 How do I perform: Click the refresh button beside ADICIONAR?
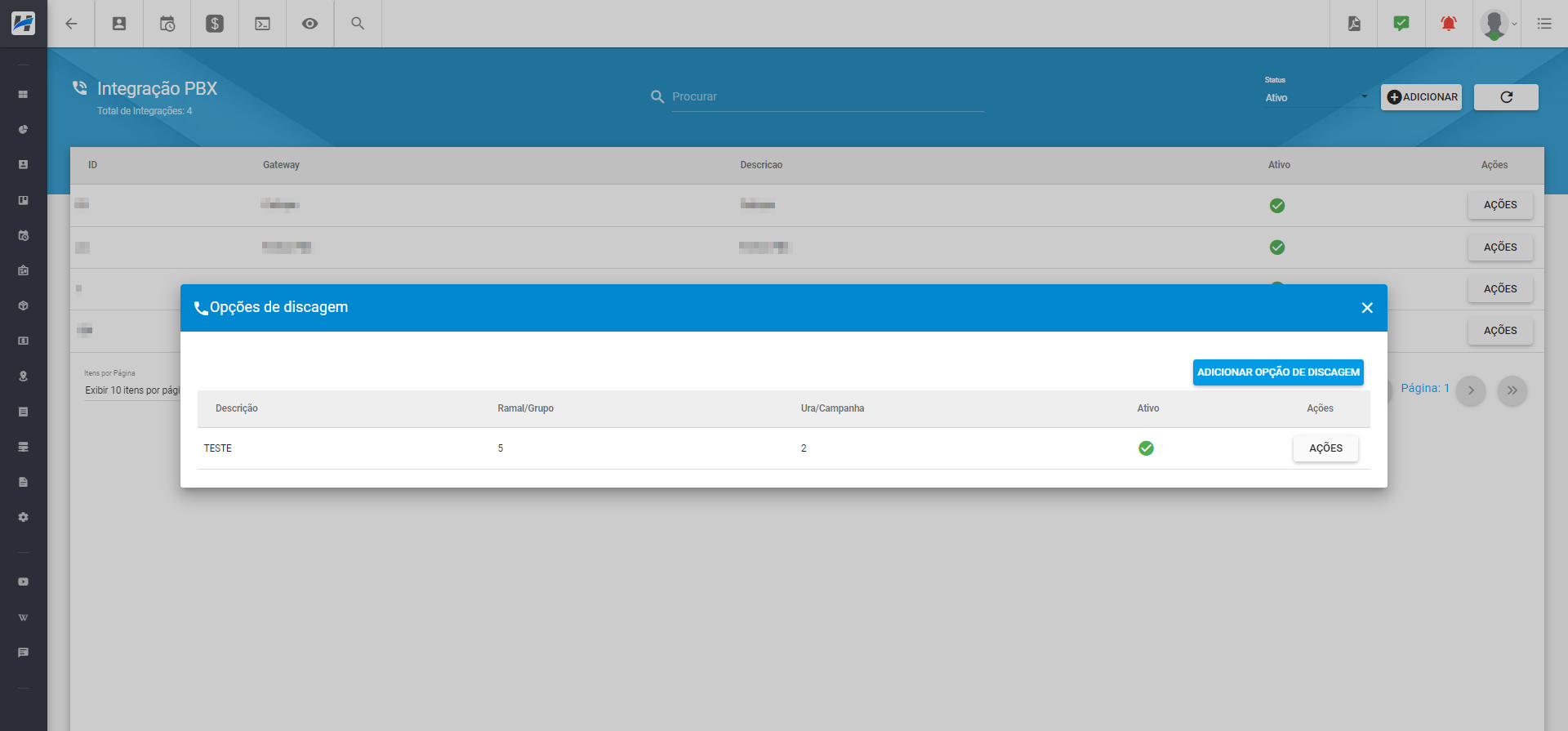click(1506, 97)
